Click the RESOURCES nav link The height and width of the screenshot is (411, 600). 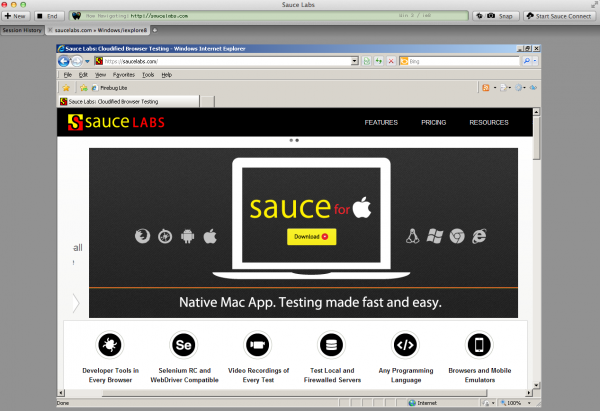pyautogui.click(x=489, y=122)
